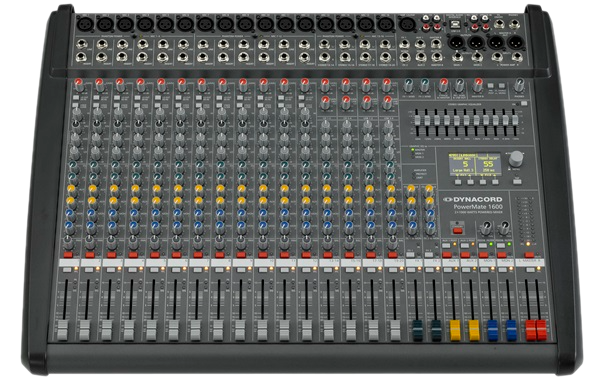Click the yellow AUX 1 fader cap
This screenshot has height=389, width=600.
pos(455,330)
